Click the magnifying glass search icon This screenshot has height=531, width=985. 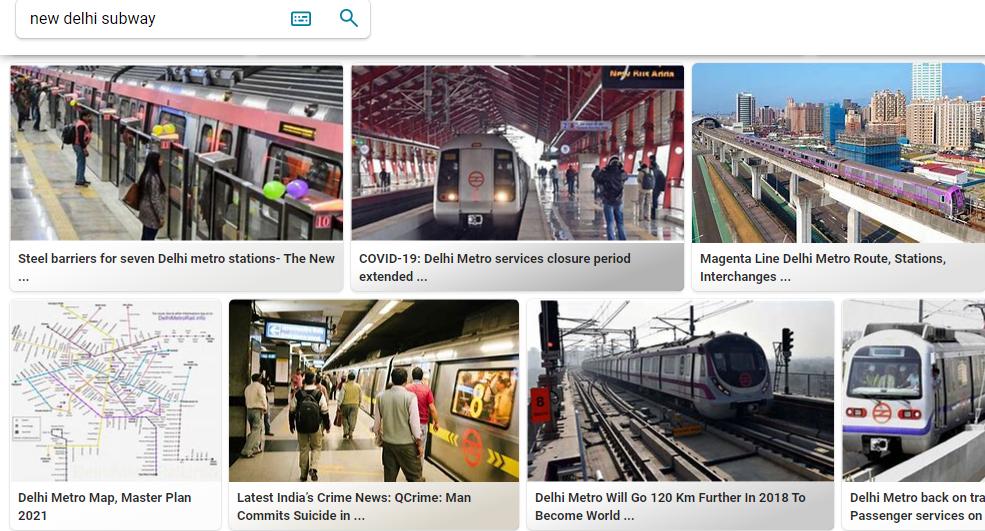[349, 18]
